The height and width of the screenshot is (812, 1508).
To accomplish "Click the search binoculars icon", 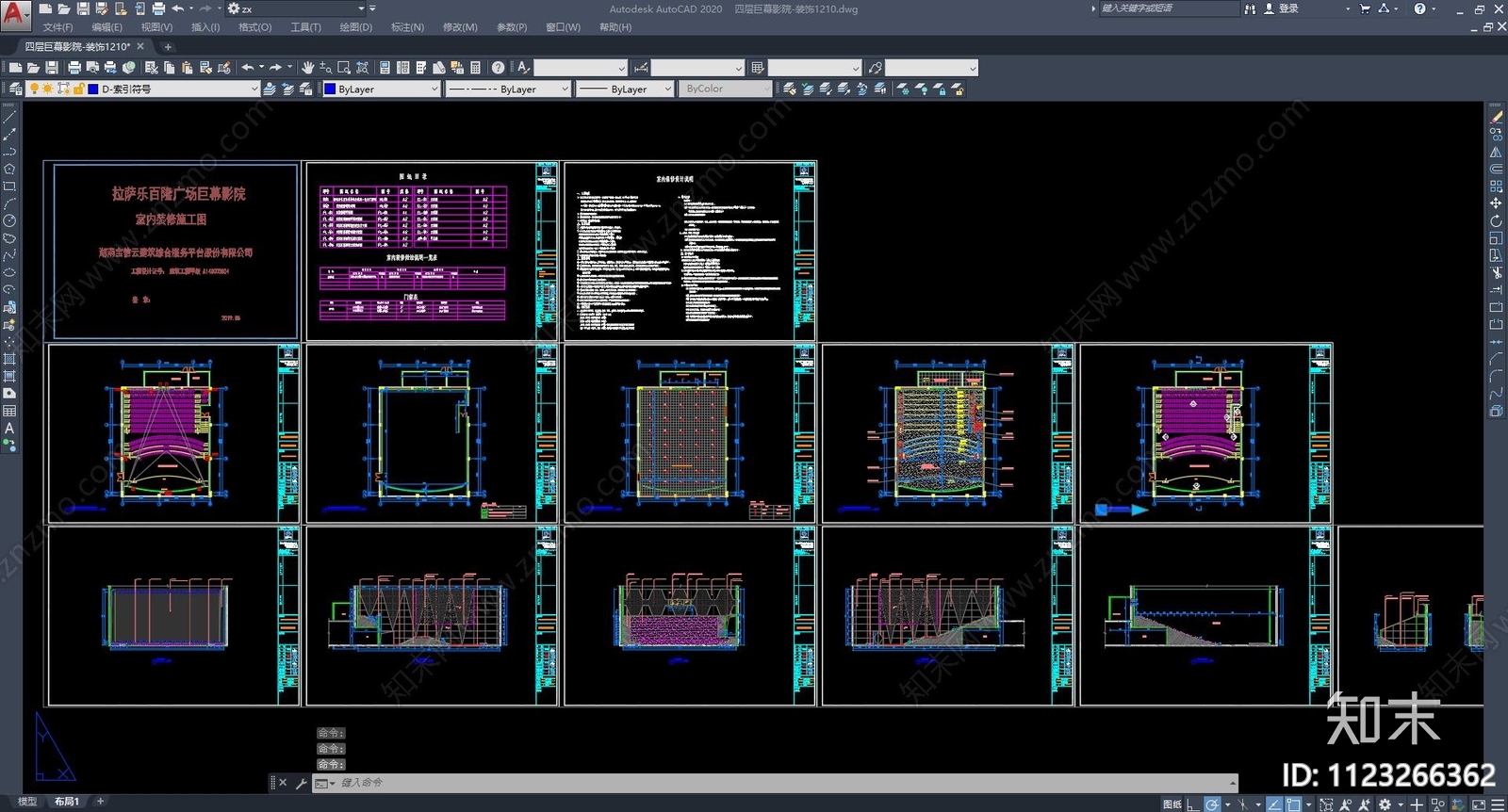I will (x=1250, y=8).
